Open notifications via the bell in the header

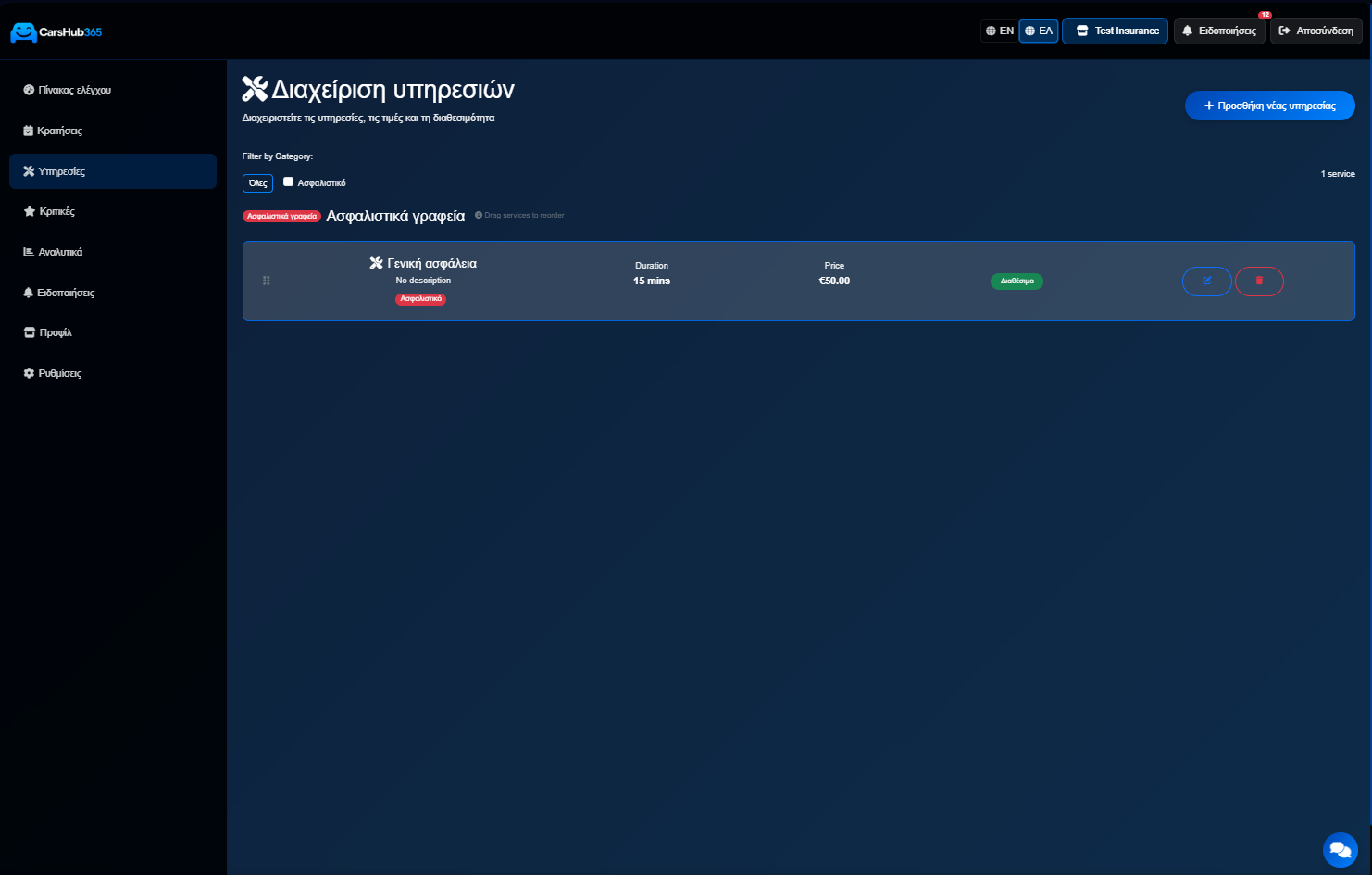(1219, 31)
